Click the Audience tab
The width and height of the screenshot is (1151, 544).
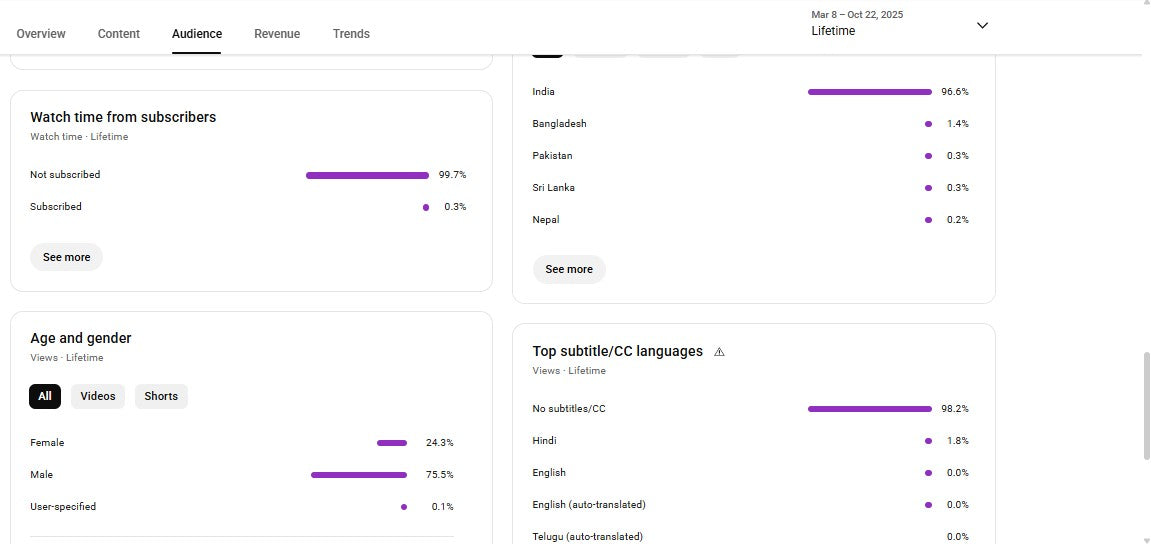pyautogui.click(x=197, y=34)
